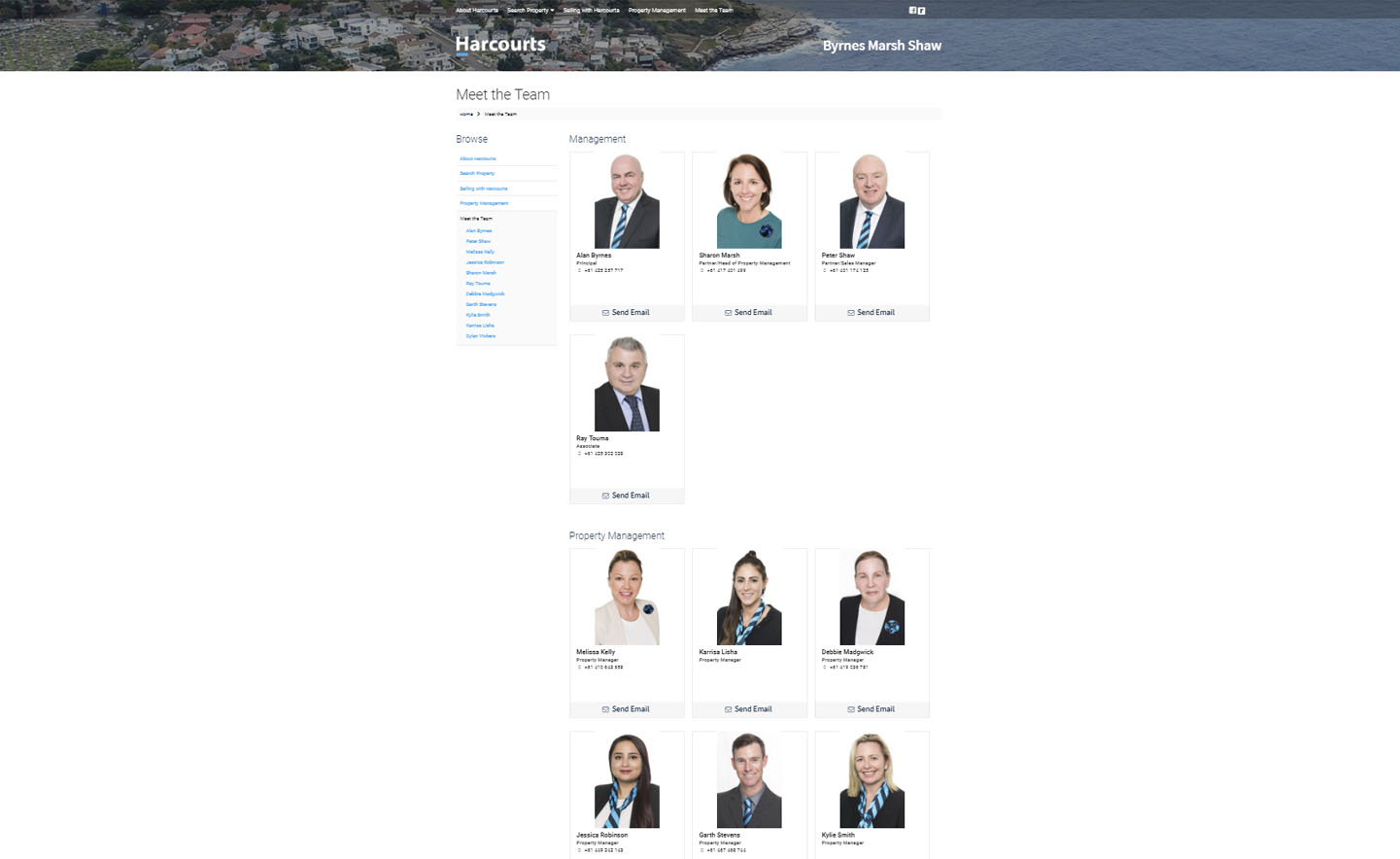The image size is (1400, 859).
Task: Open Garth Stevens' profile photo
Action: tap(749, 779)
